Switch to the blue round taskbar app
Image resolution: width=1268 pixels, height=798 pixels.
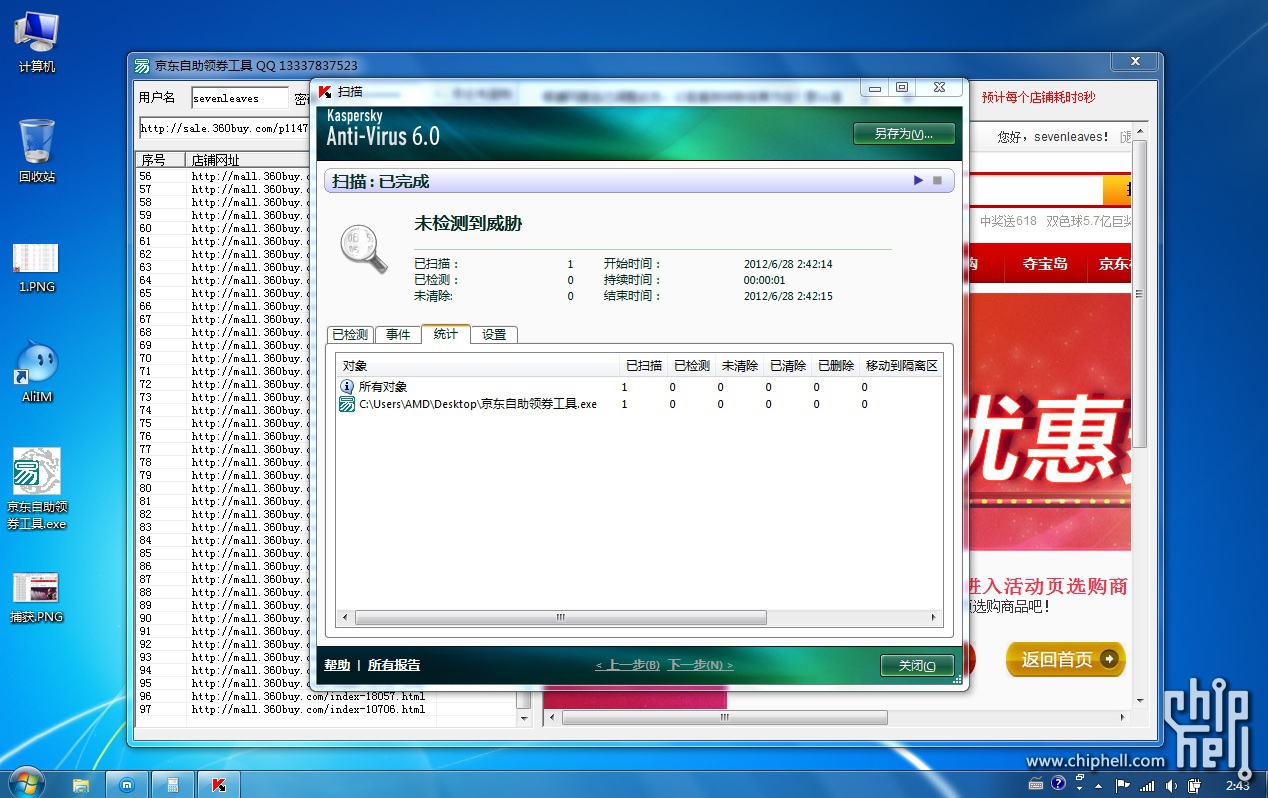point(127,784)
